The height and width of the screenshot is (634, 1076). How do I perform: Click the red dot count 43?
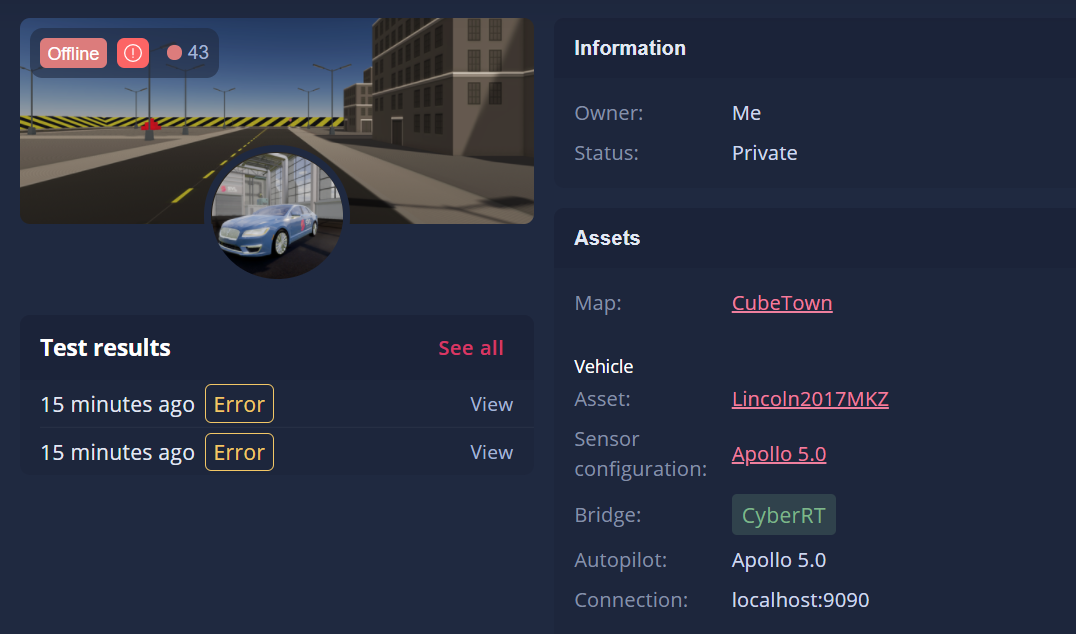pos(188,53)
